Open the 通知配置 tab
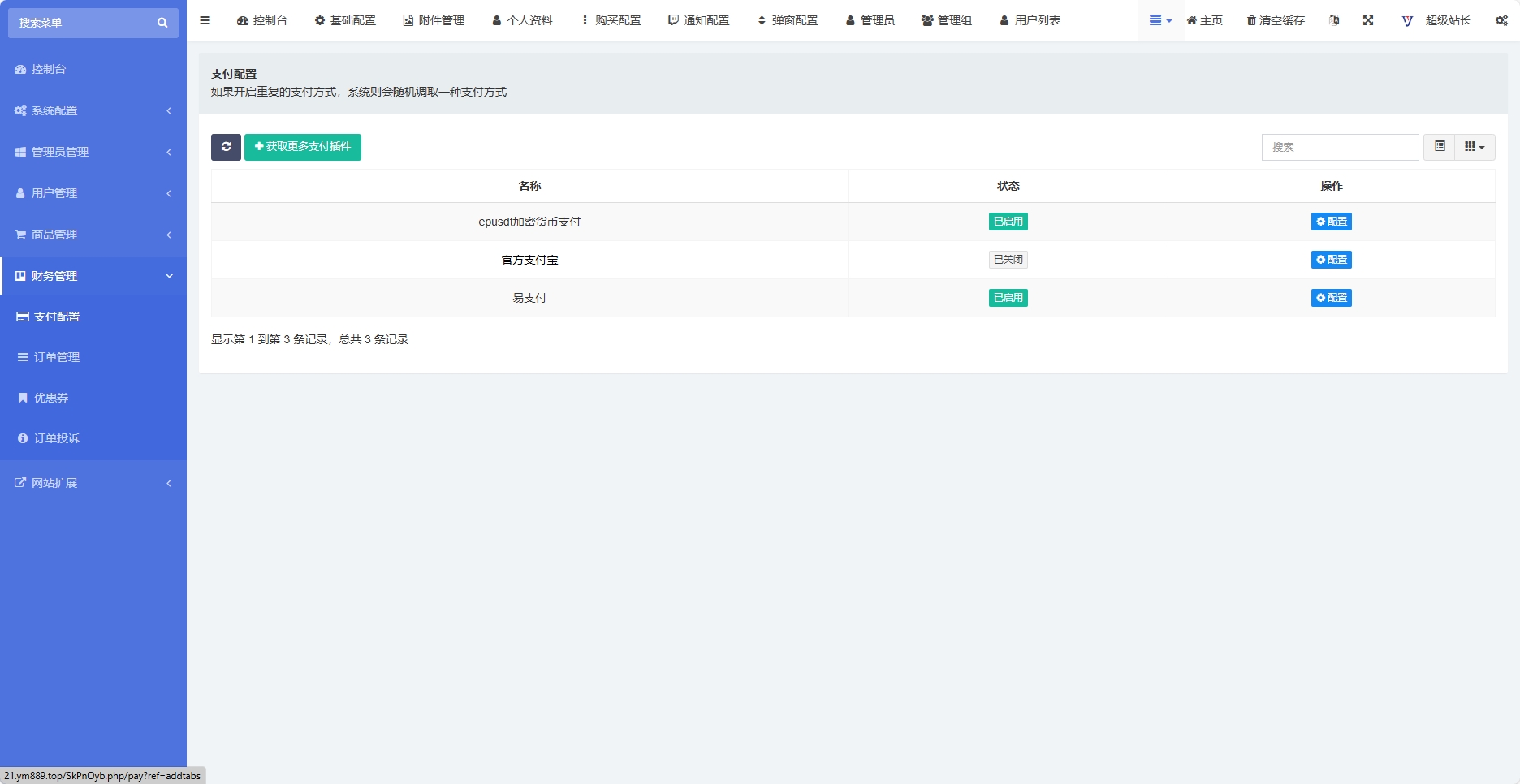This screenshot has height=784, width=1520. click(x=699, y=20)
